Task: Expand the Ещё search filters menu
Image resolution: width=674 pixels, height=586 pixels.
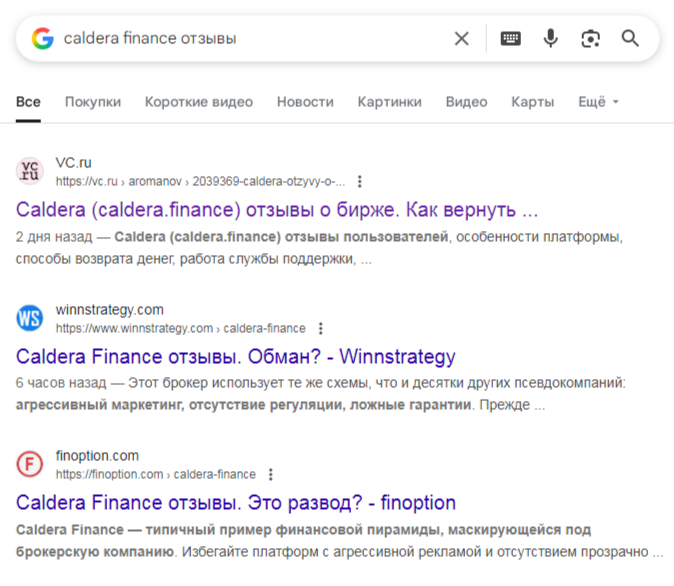Action: (599, 102)
